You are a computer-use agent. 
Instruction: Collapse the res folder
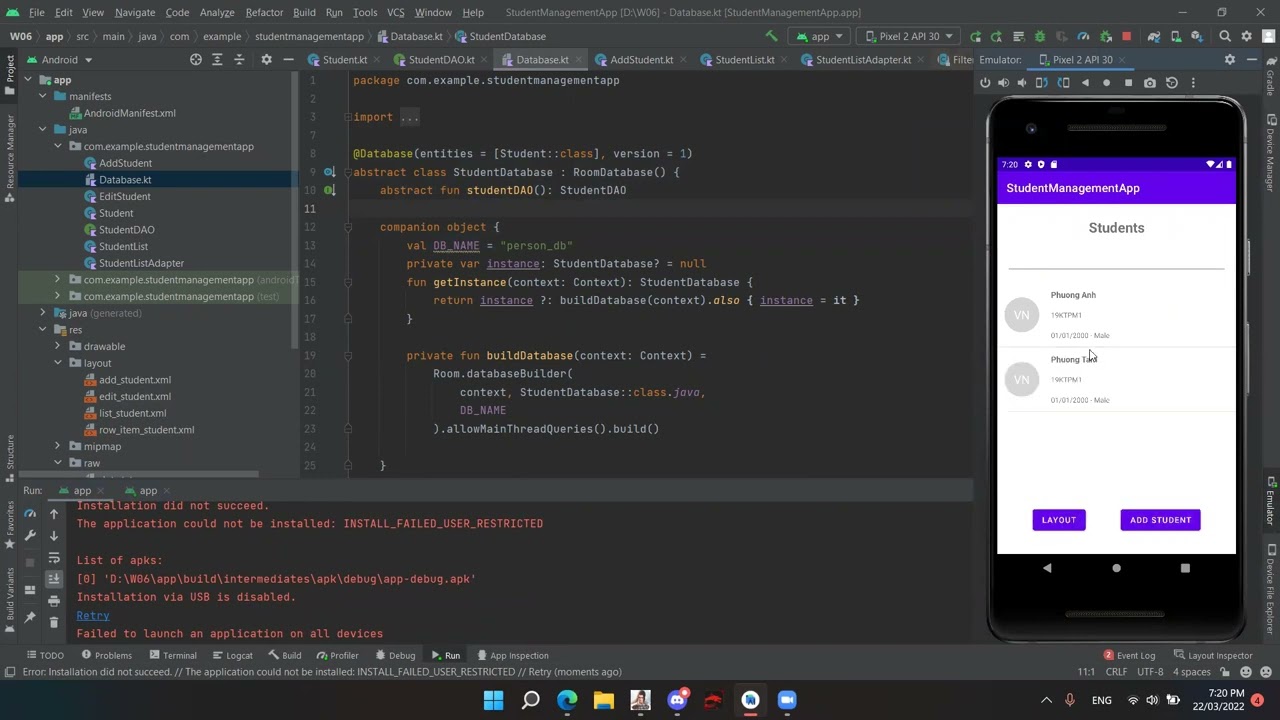coord(43,330)
